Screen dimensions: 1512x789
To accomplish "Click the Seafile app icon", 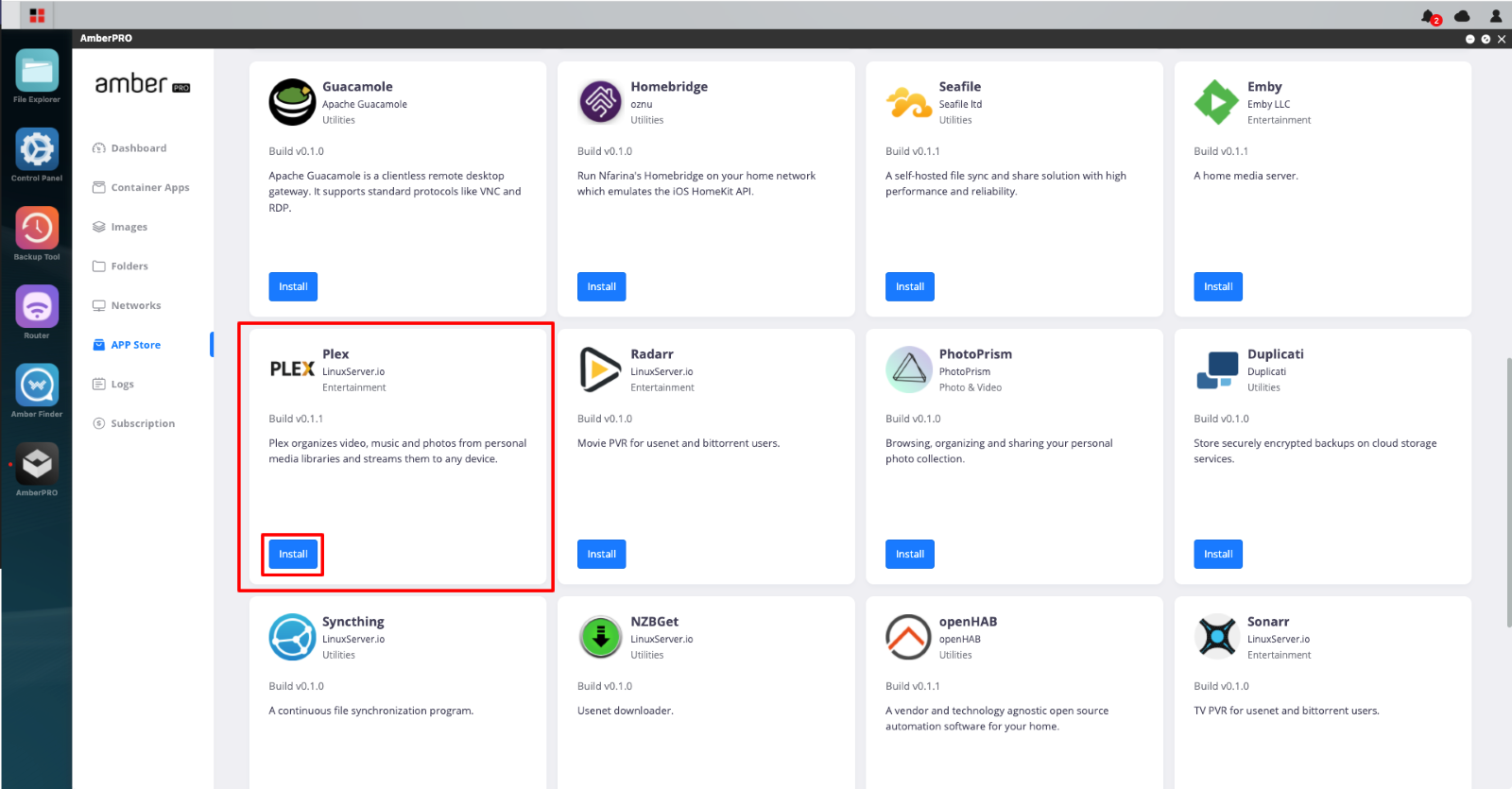I will coord(909,102).
